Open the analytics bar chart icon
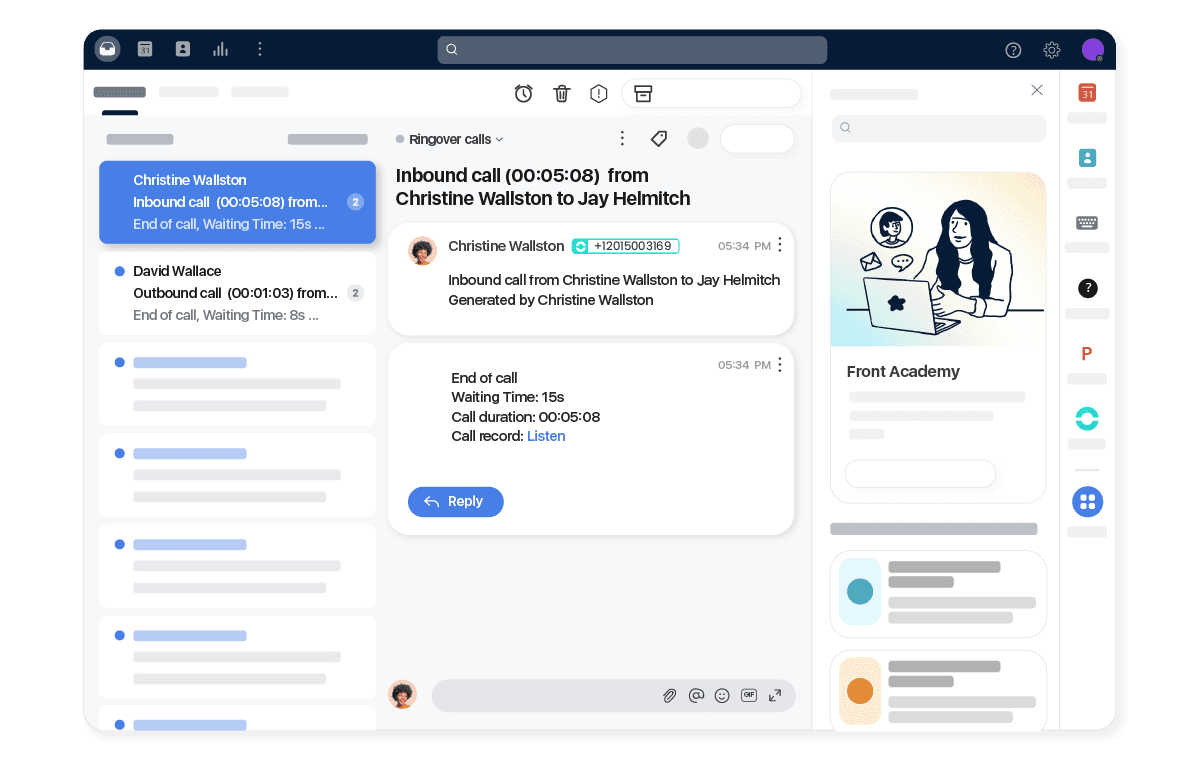This screenshot has width=1200, height=760. (221, 49)
